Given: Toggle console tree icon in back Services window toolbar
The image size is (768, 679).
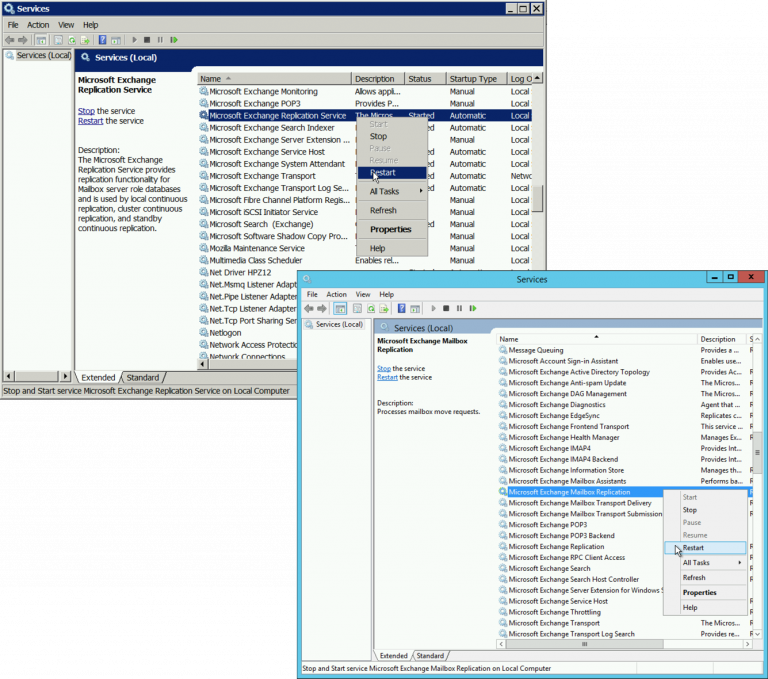Looking at the screenshot, I should [41, 40].
